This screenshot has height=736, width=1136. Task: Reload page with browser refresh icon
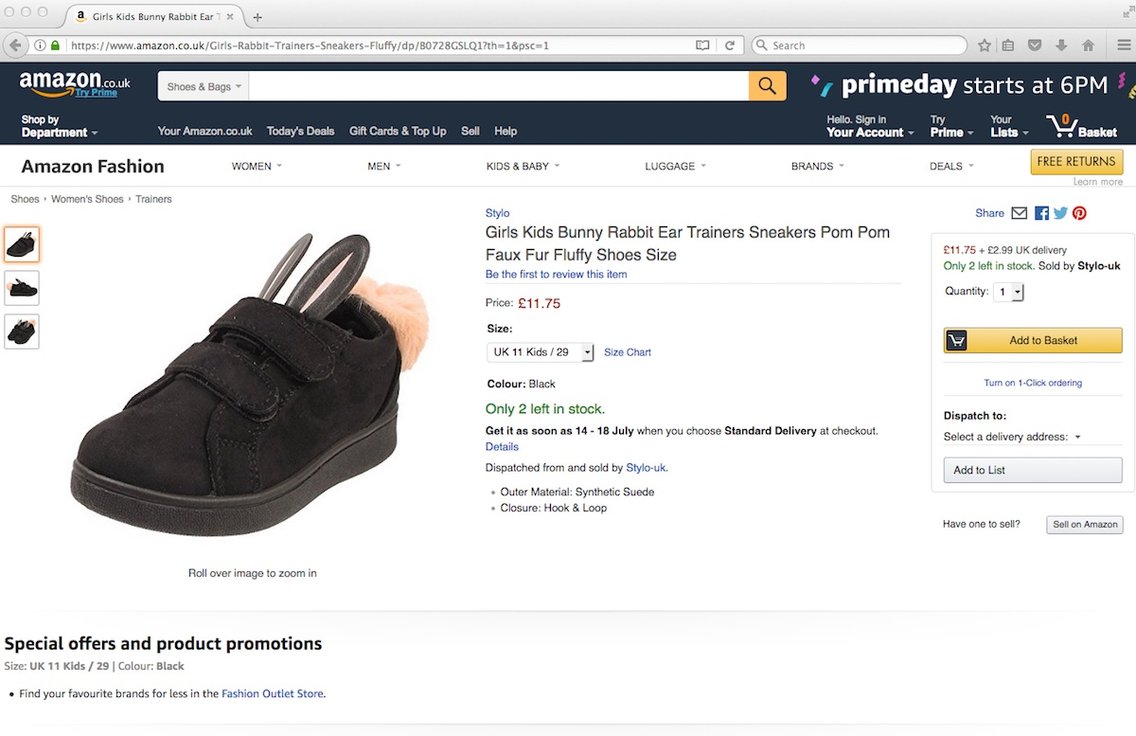[730, 45]
